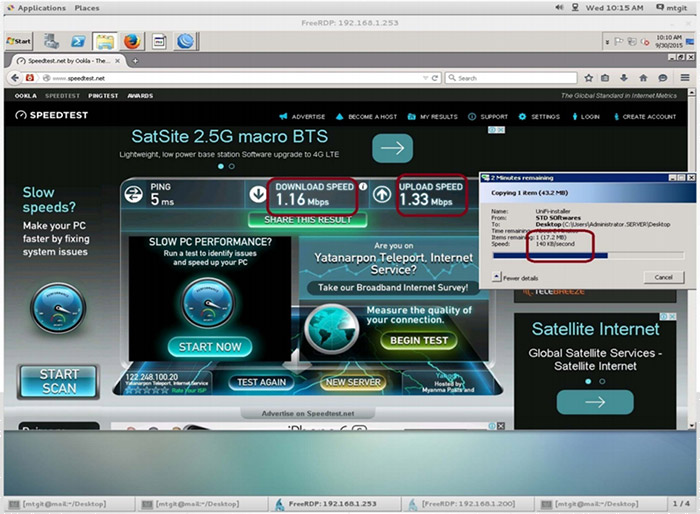Close the Speedtest.net tab

click(117, 61)
